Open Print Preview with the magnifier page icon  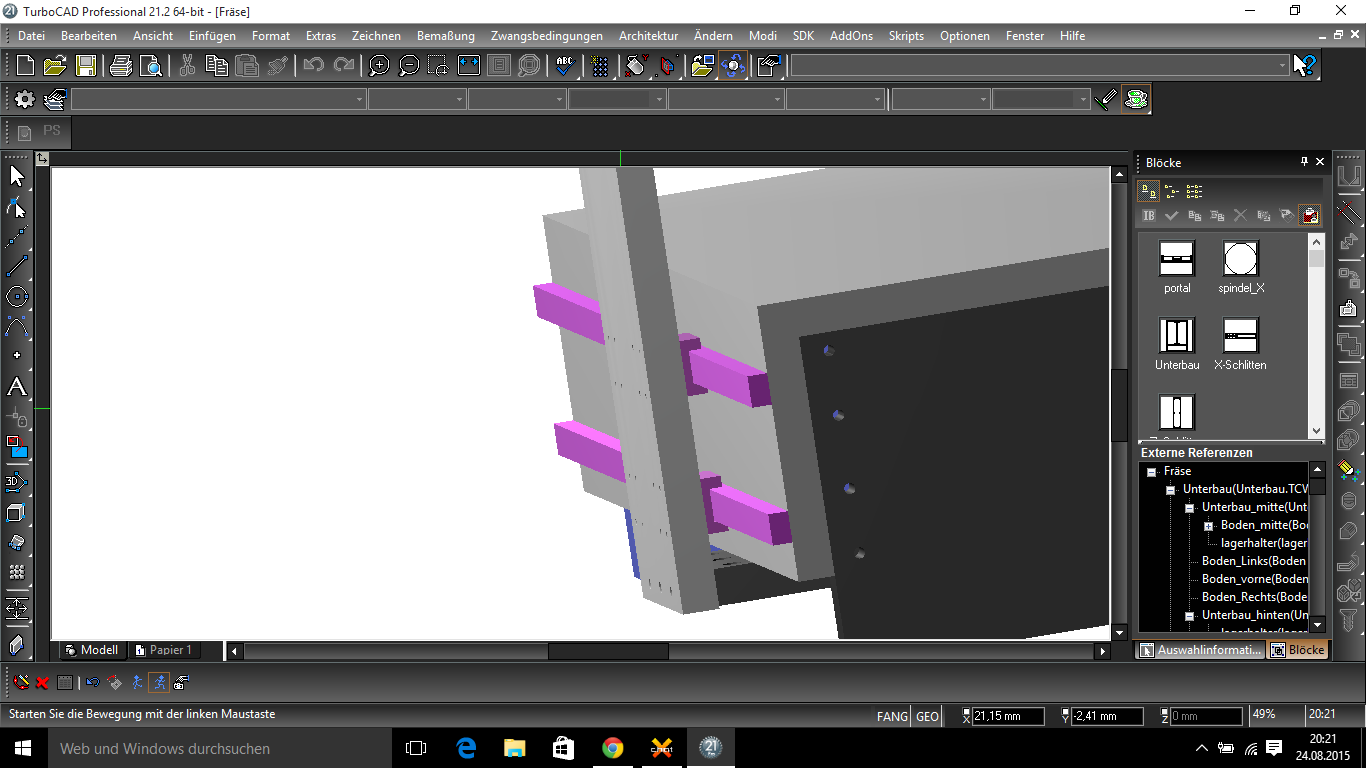click(151, 66)
